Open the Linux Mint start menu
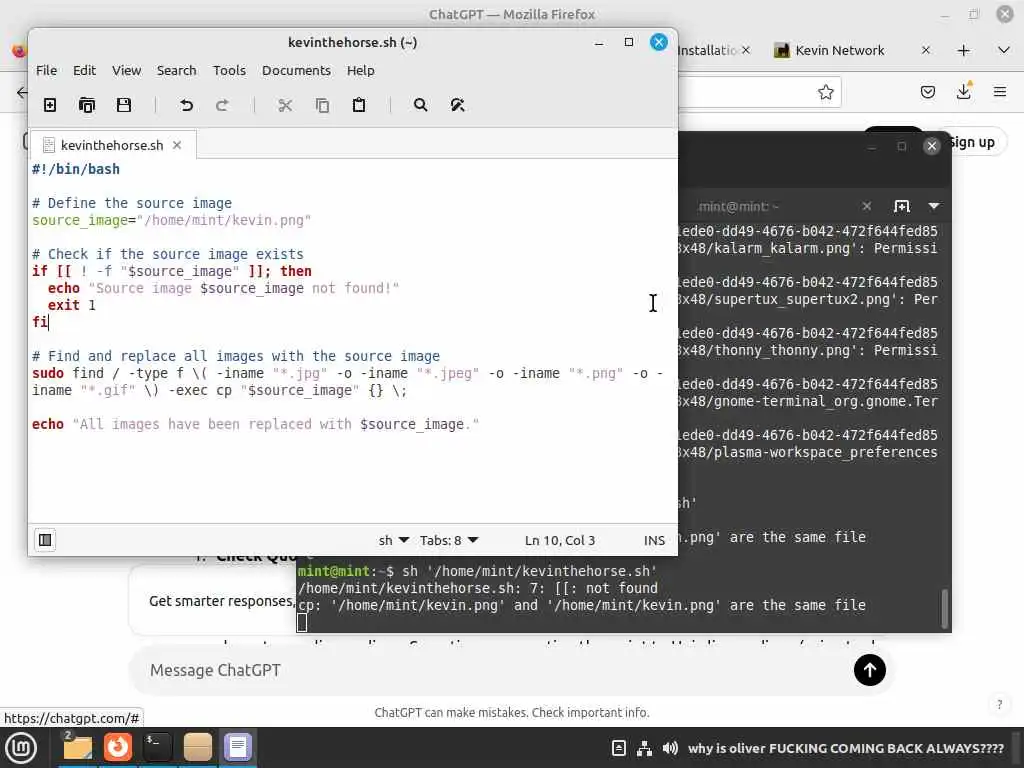 click(x=21, y=748)
